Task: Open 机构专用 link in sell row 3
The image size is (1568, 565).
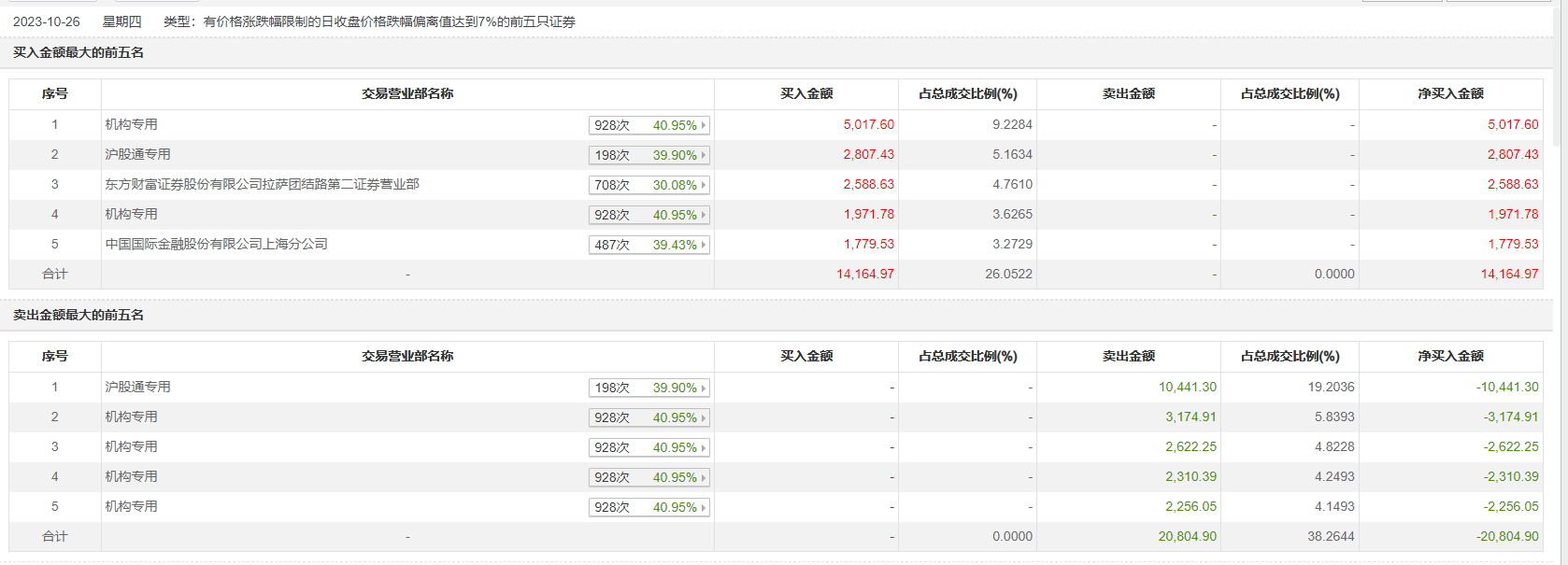Action: coord(131,447)
